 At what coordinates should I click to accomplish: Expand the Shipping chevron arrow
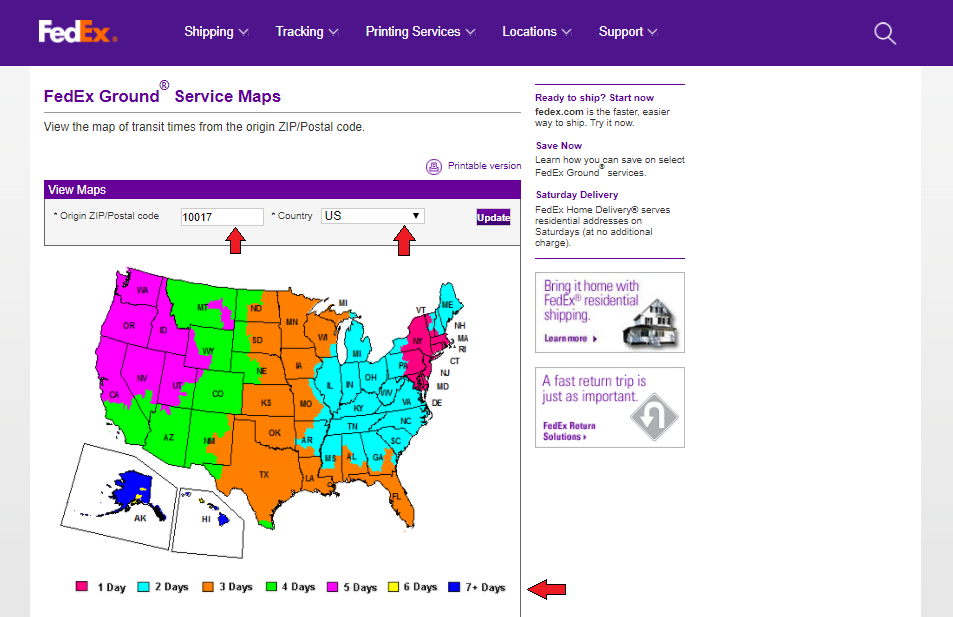tap(243, 32)
